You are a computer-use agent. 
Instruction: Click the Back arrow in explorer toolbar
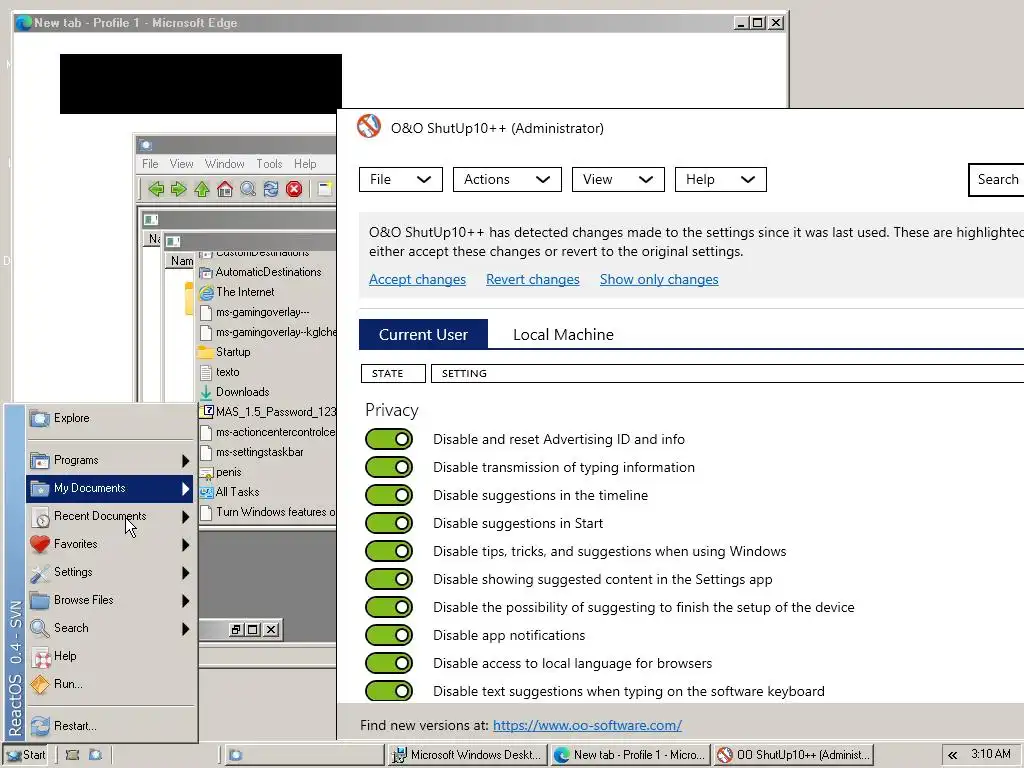coord(155,189)
